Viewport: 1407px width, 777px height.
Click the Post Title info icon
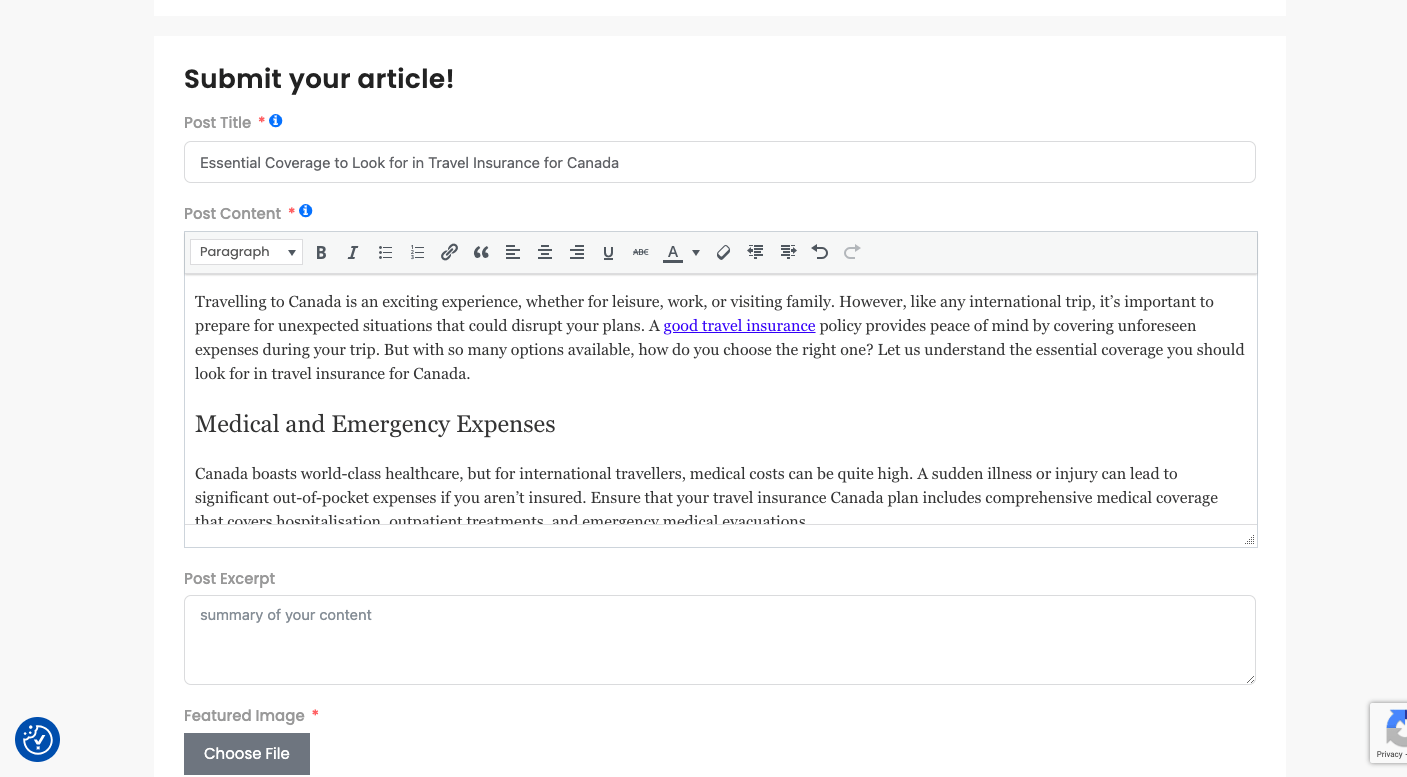point(276,121)
